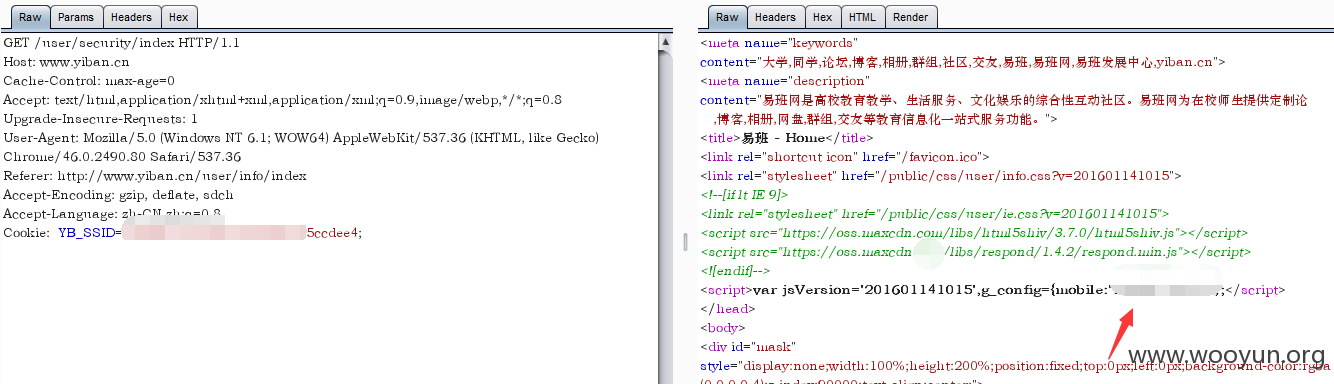Click the stylesheet info.css link line
The width and height of the screenshot is (1334, 384).
(x=941, y=176)
